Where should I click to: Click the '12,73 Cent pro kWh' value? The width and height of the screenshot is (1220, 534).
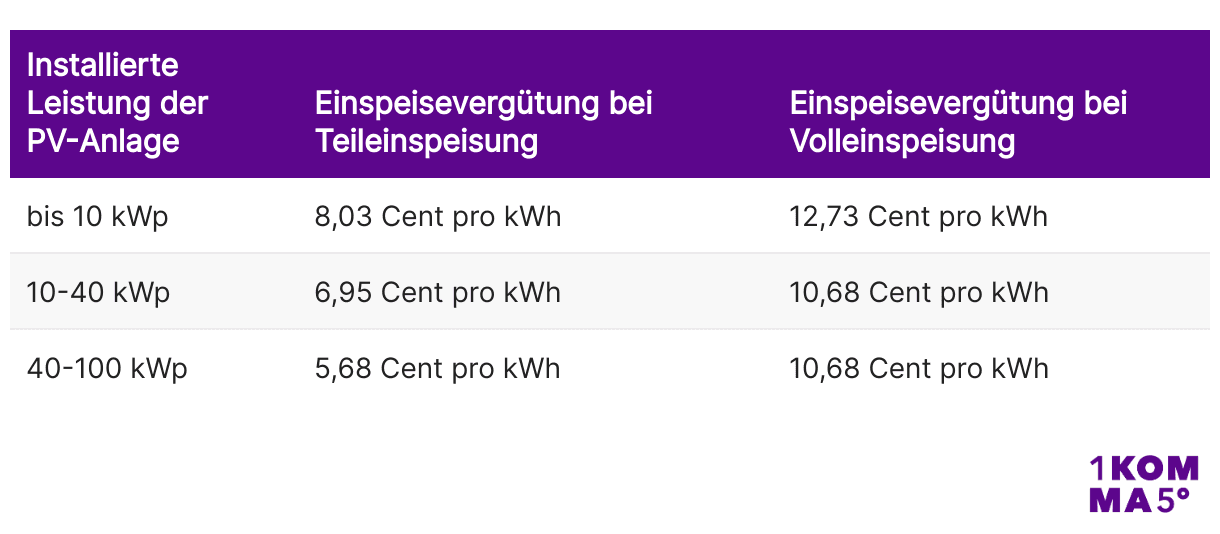919,216
